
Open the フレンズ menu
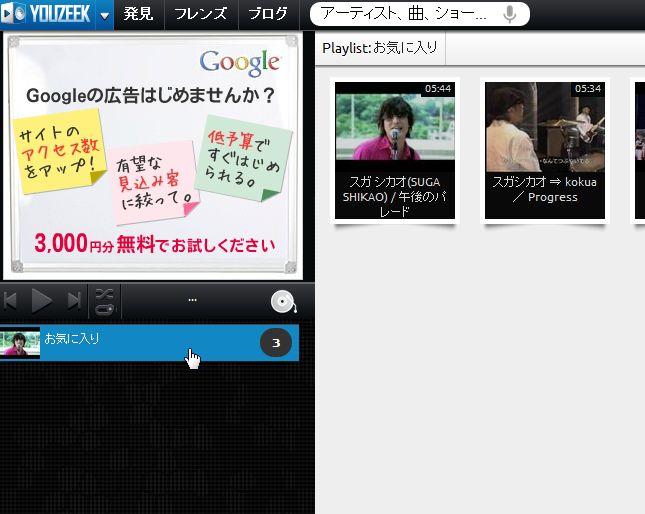pos(201,14)
